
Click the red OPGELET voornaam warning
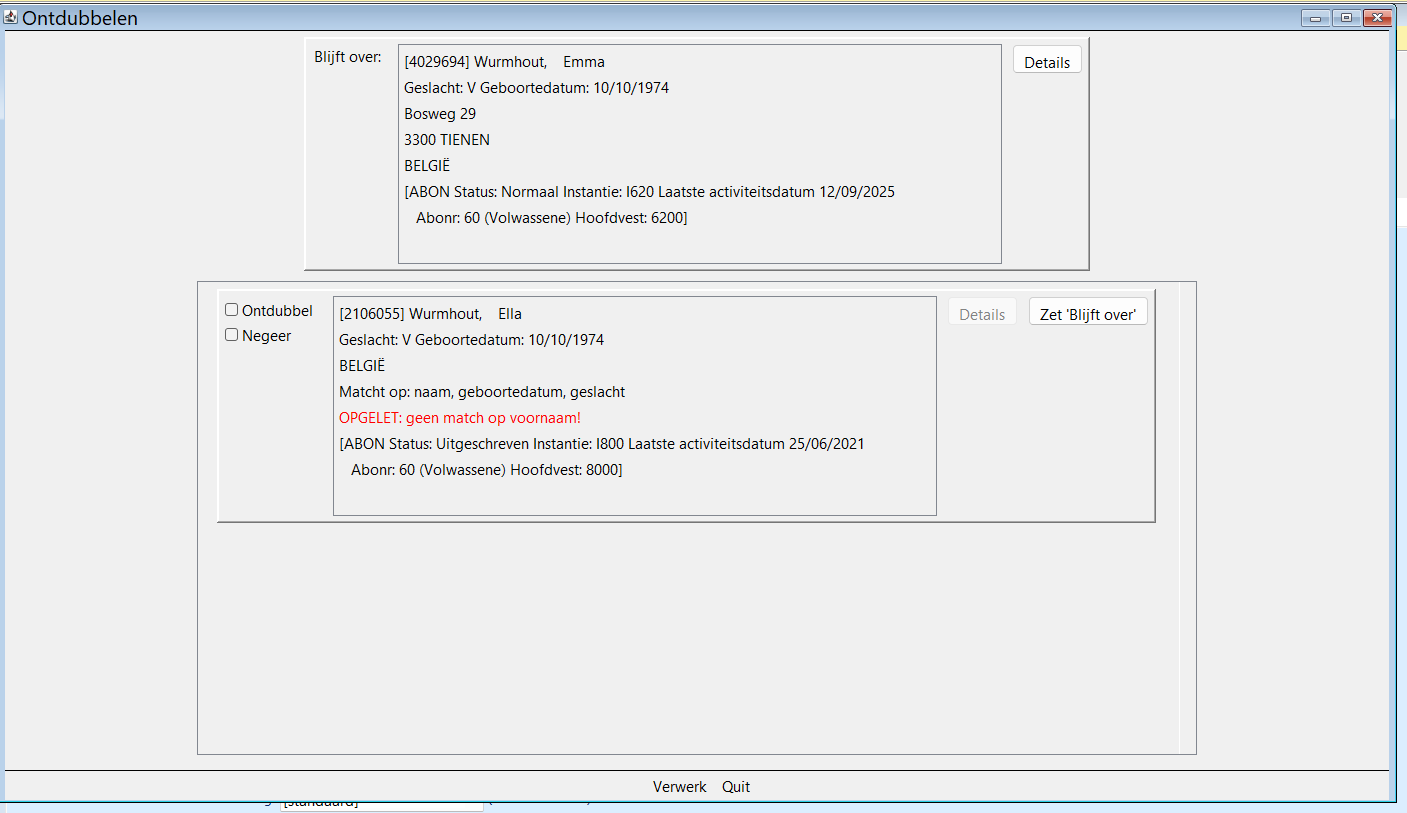pos(459,418)
